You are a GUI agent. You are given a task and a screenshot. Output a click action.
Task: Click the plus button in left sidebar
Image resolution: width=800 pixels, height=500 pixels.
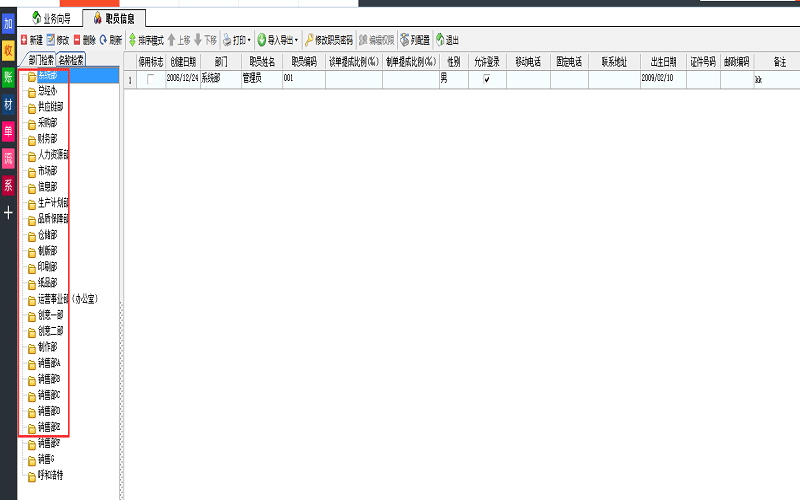[x=8, y=212]
